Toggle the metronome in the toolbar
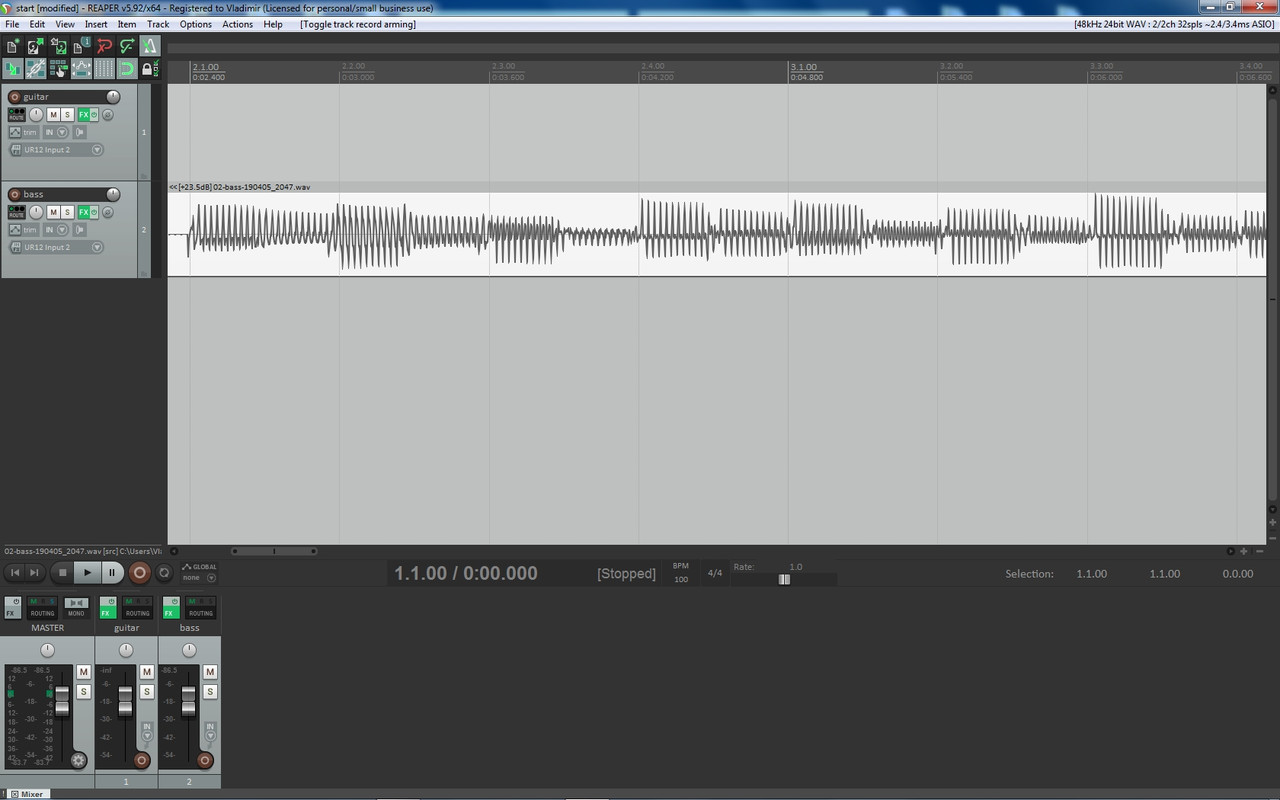The height and width of the screenshot is (800, 1280). tap(149, 46)
